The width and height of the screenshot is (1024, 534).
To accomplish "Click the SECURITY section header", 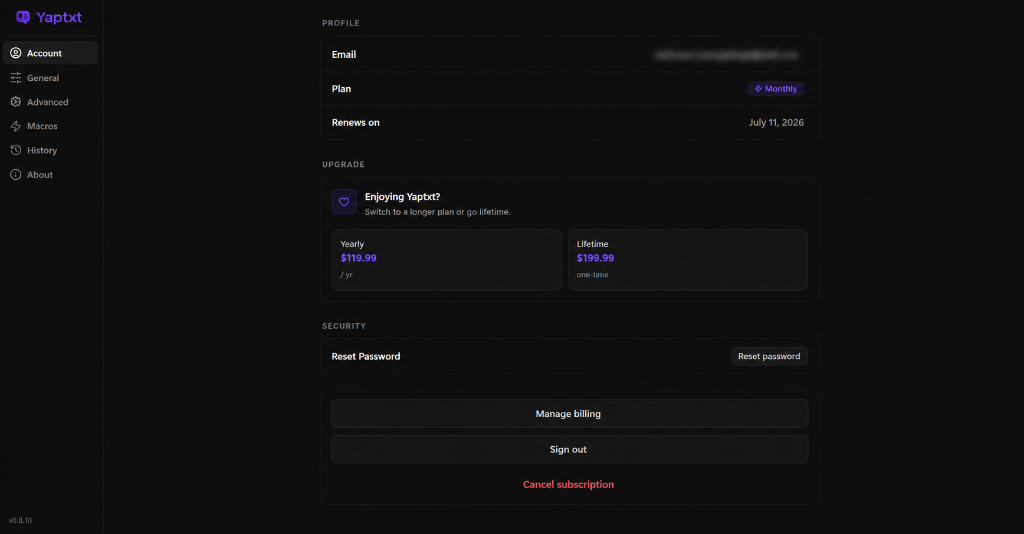I will tap(344, 326).
